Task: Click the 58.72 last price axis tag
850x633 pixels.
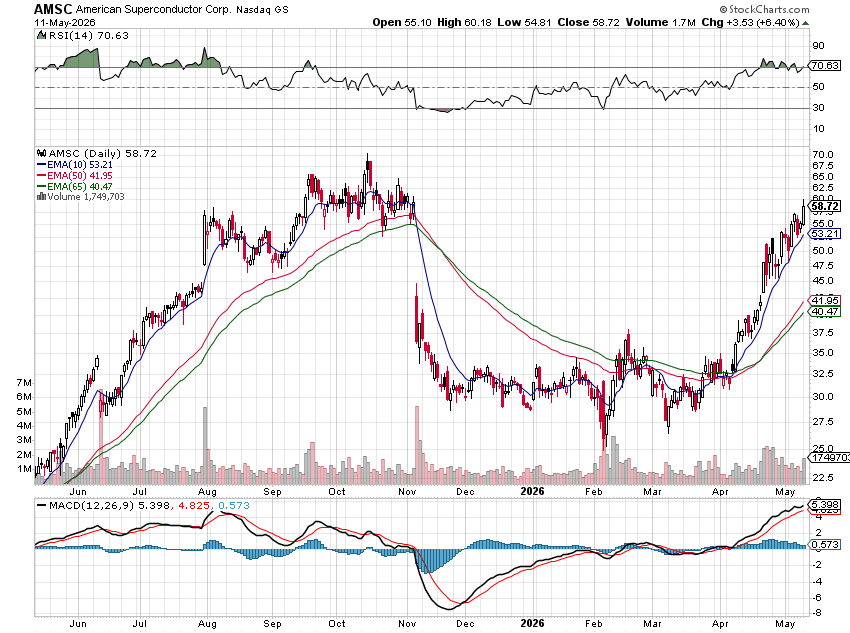Action: 825,206
